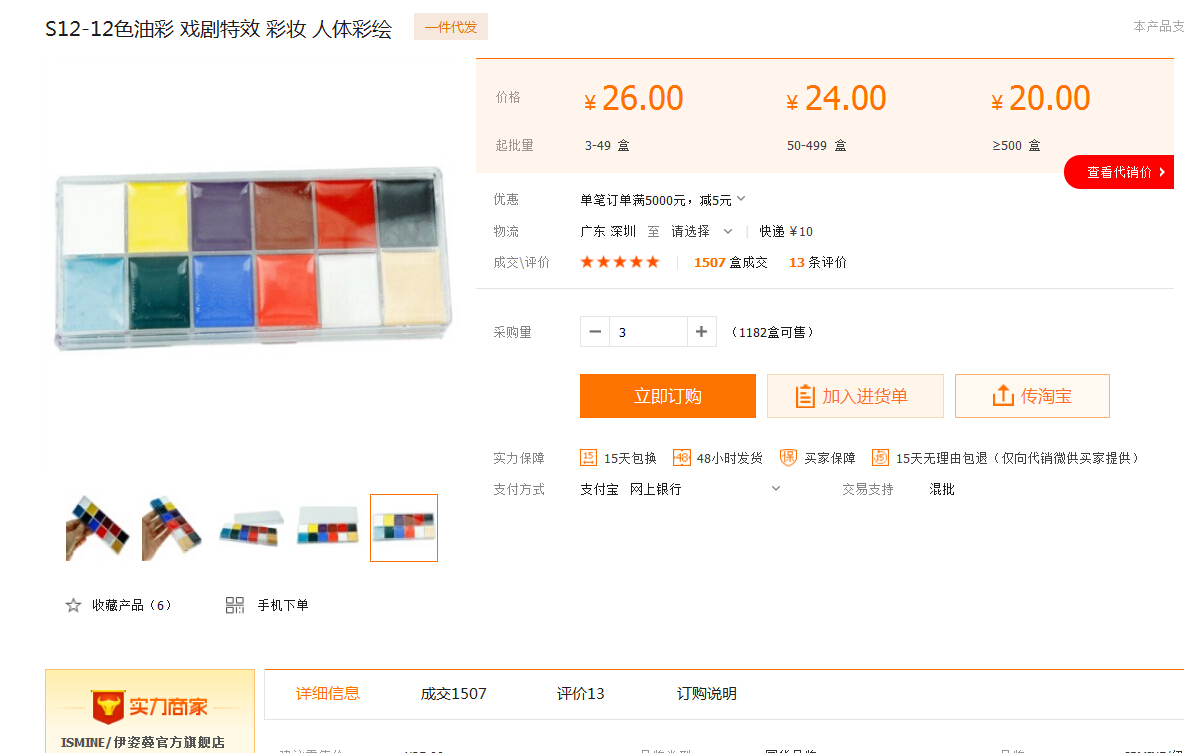Click the 加入进货单 button
This screenshot has width=1184, height=753.
point(855,396)
